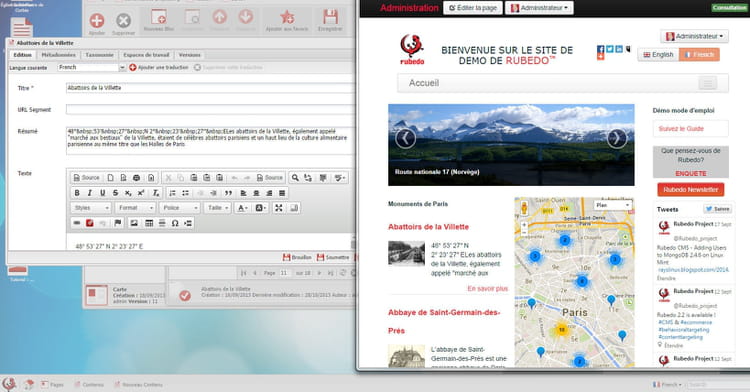Viewport: 750px width, 392px height.
Task: Click the print icon in editor toolbar
Action: [136, 177]
